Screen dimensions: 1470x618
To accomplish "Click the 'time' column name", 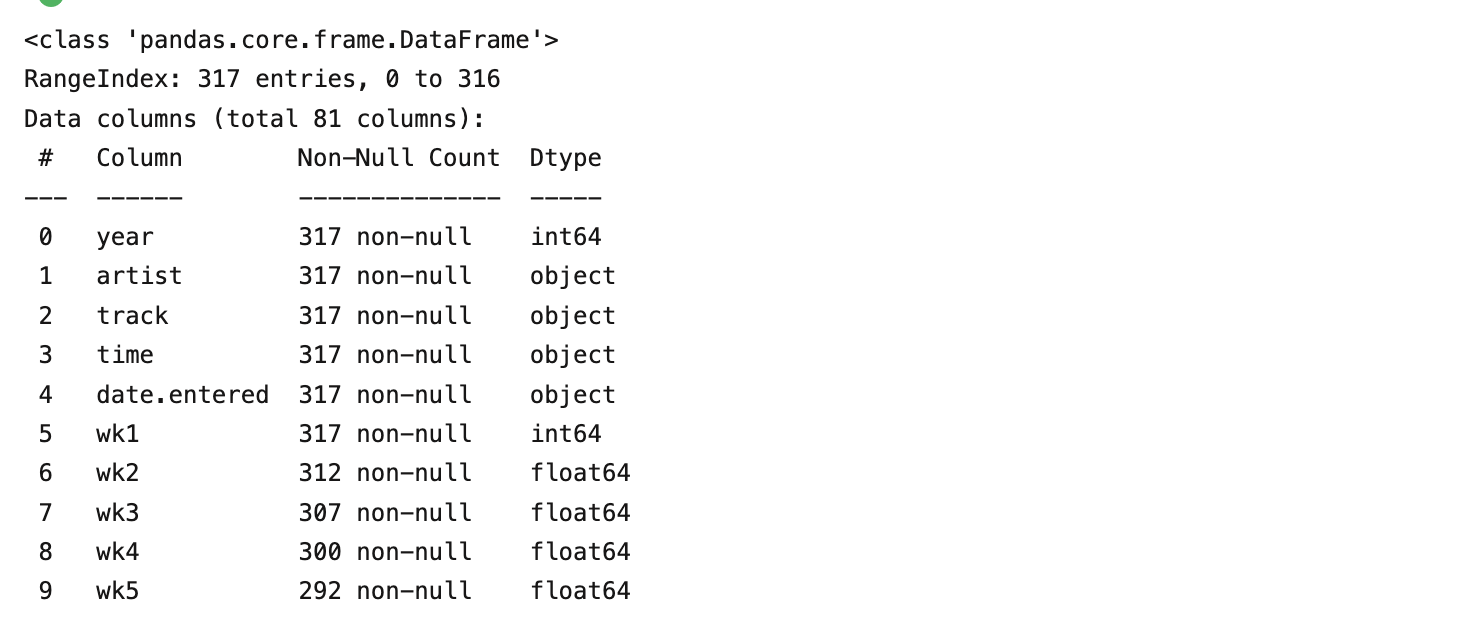I will point(125,355).
